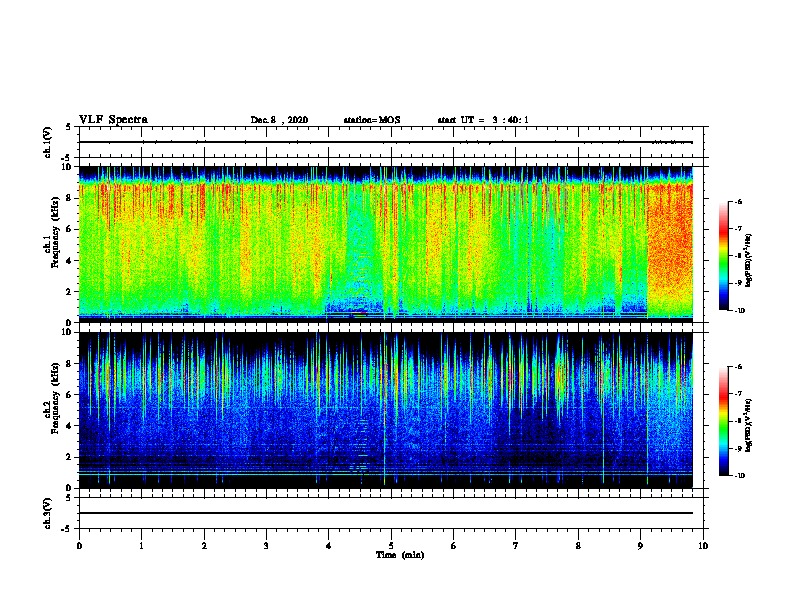Click the time axis tick label '9'
The height and width of the screenshot is (612, 792).
pos(640,546)
